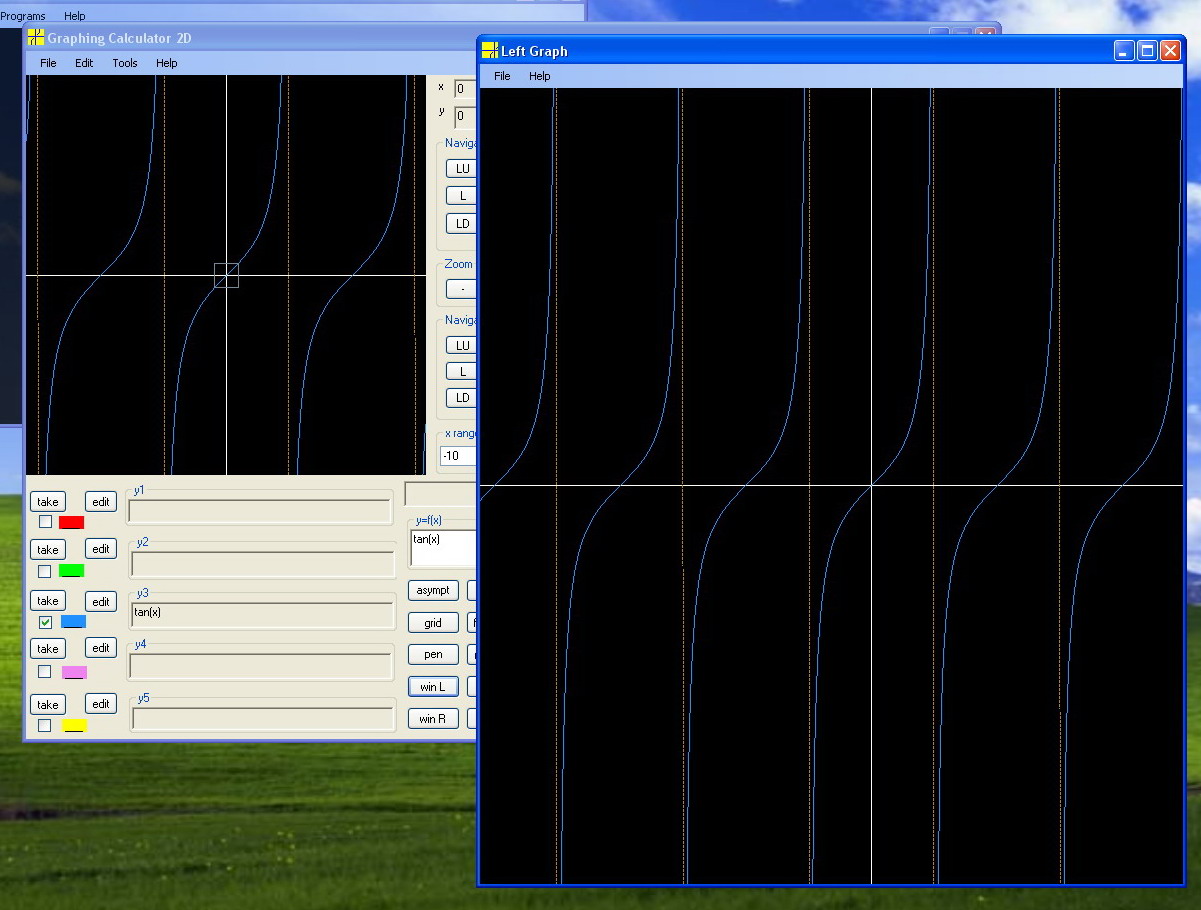Click the take button for y2
Image resolution: width=1201 pixels, height=910 pixels.
pyautogui.click(x=48, y=549)
